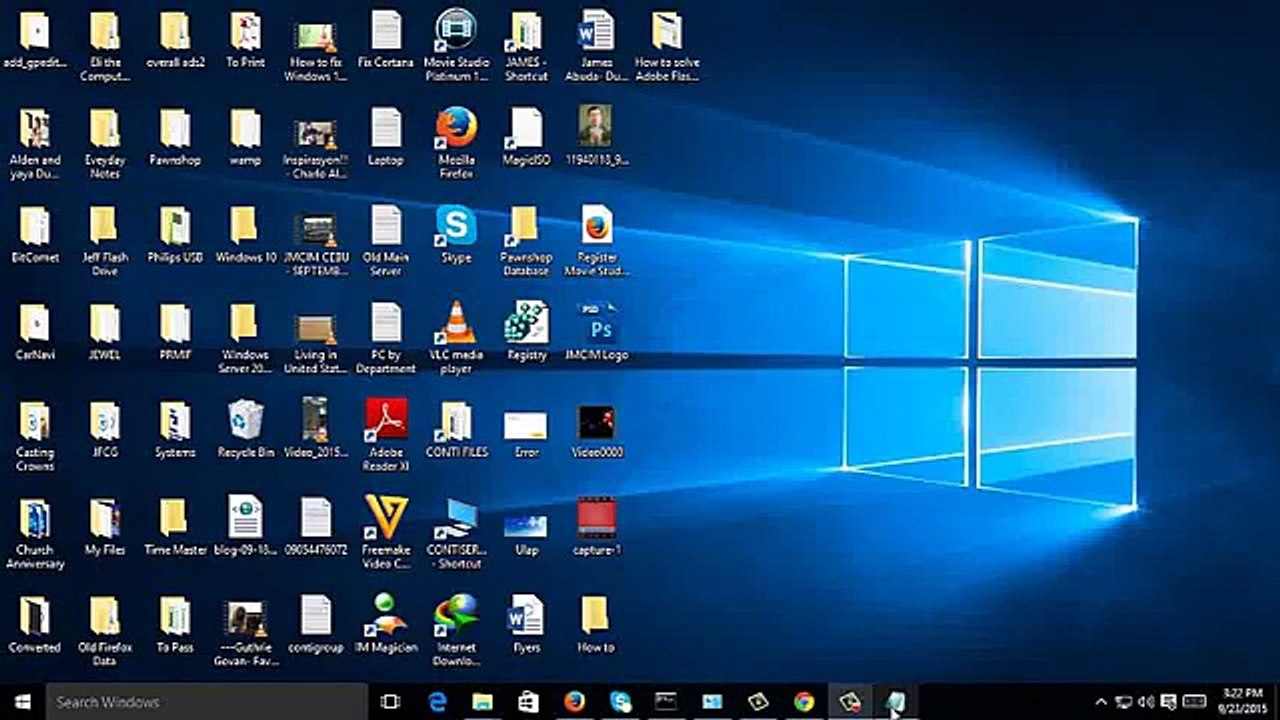Open the Fix Cortana text file

point(386,40)
